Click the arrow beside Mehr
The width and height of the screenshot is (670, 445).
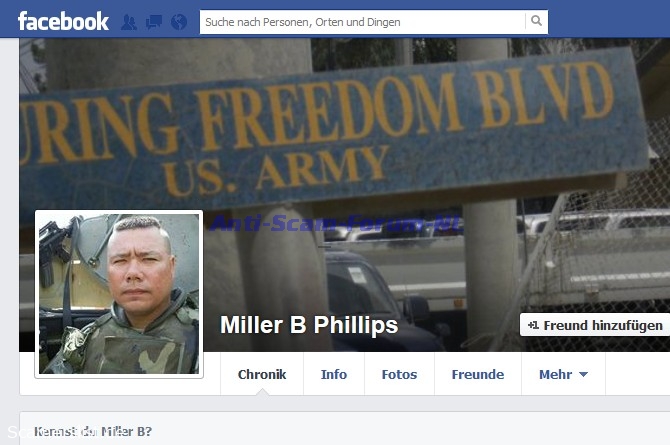coord(583,374)
